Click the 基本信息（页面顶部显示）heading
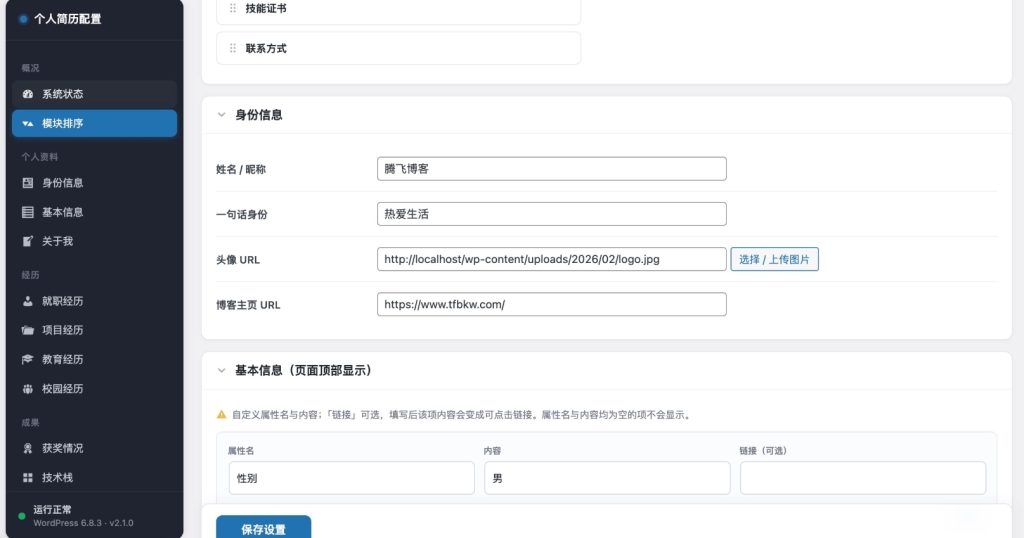The height and width of the screenshot is (538, 1024). coord(303,370)
